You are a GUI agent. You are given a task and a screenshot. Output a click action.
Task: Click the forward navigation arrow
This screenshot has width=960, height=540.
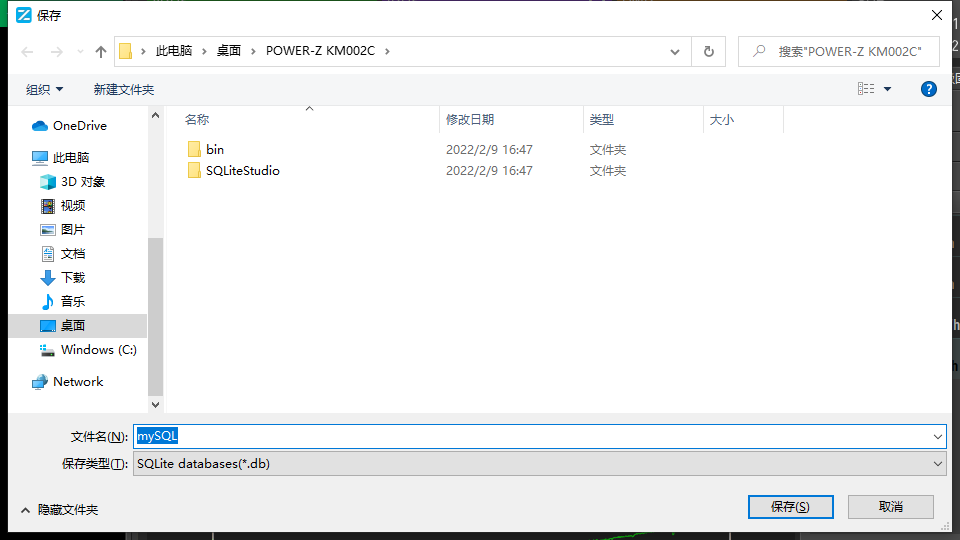(x=56, y=52)
